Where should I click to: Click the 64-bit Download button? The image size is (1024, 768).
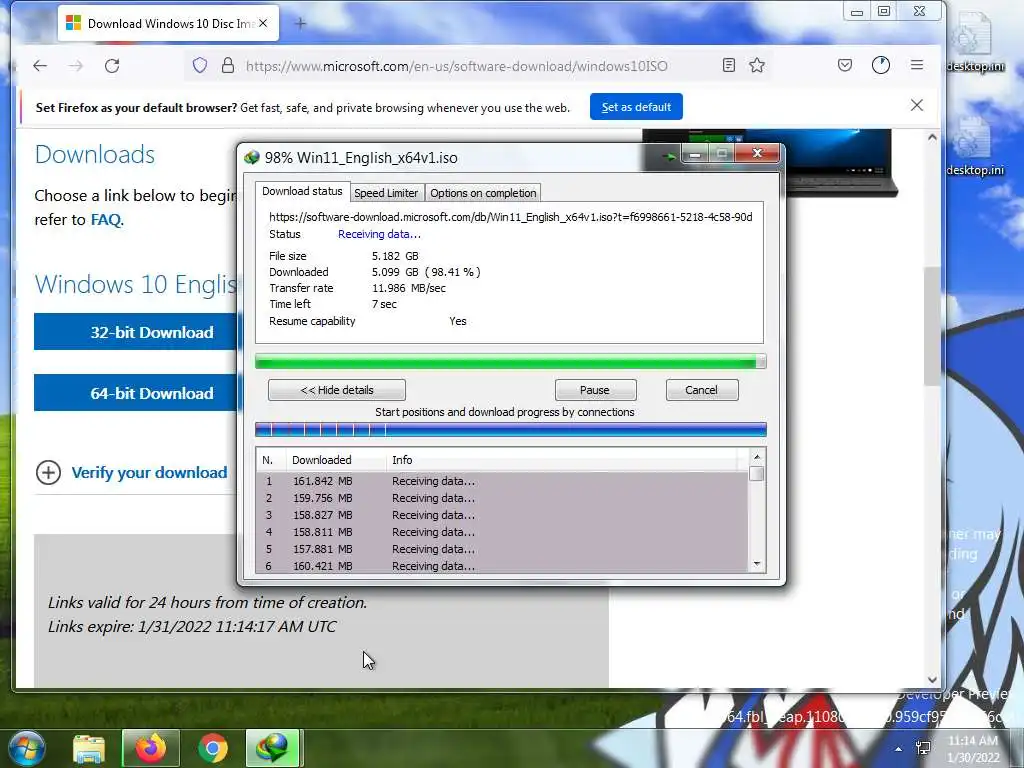click(x=137, y=392)
